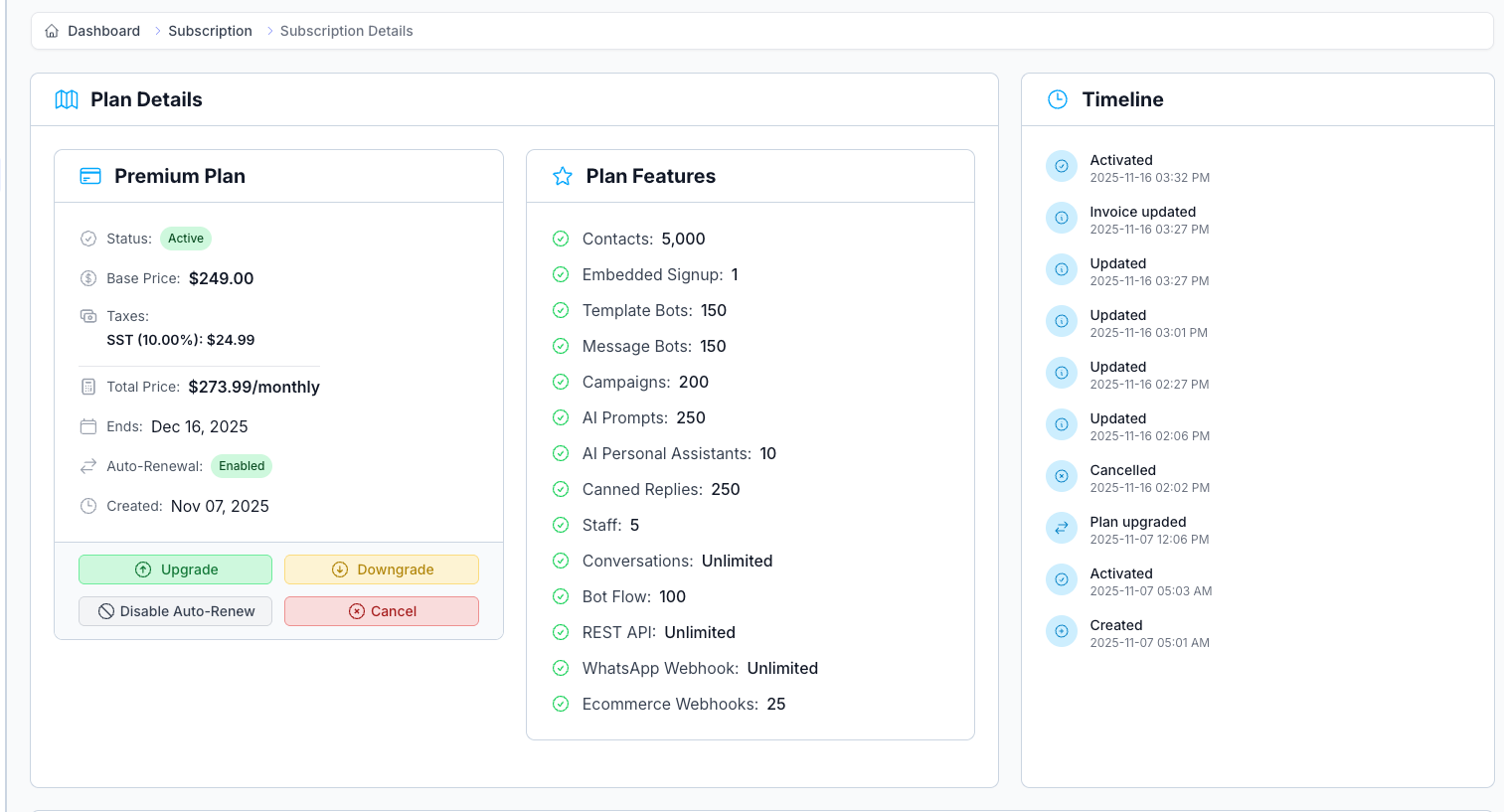1504x812 pixels.
Task: Click the Created event icon in timeline
Action: (x=1062, y=631)
